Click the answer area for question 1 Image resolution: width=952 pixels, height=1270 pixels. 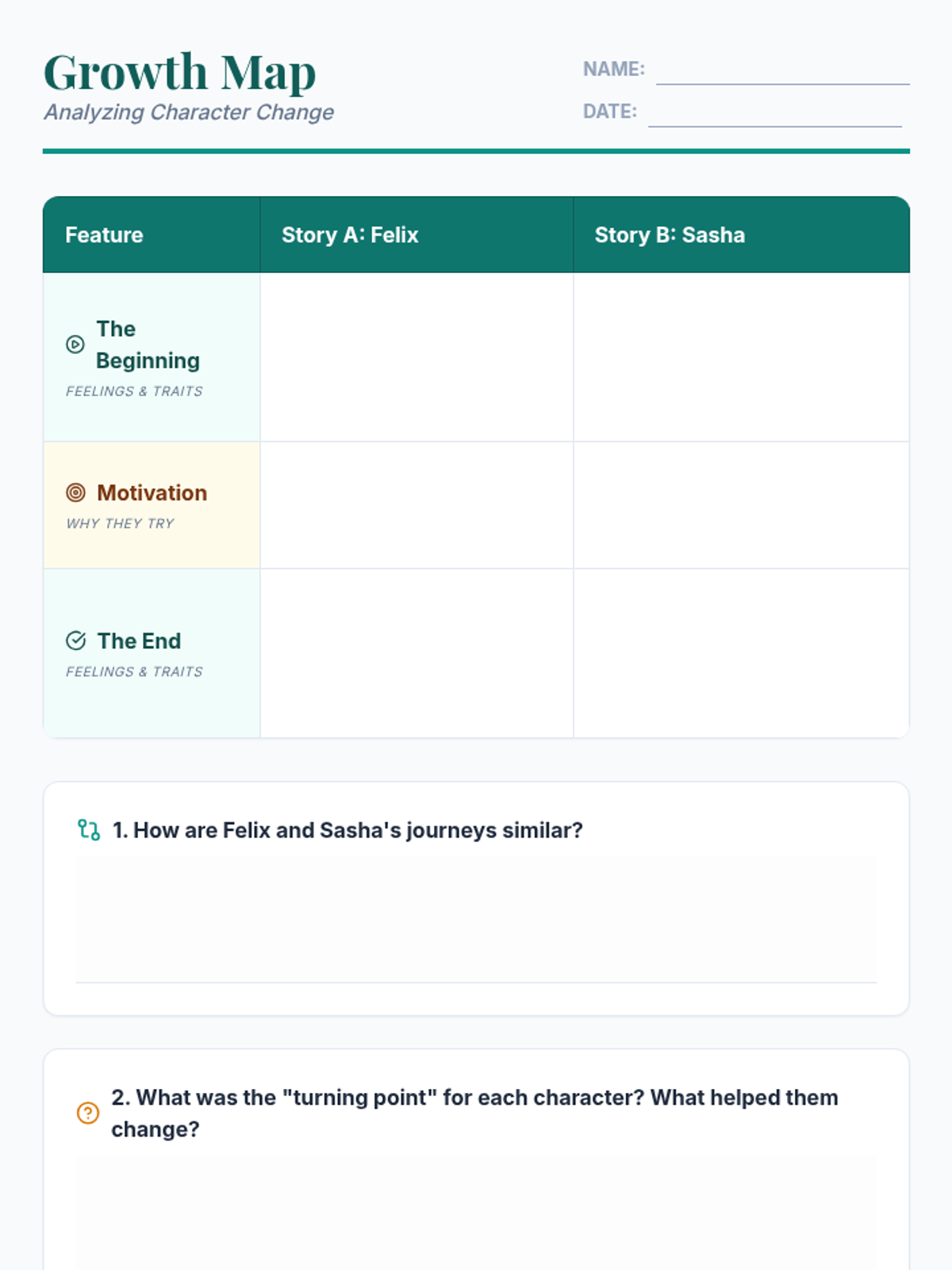[476, 920]
